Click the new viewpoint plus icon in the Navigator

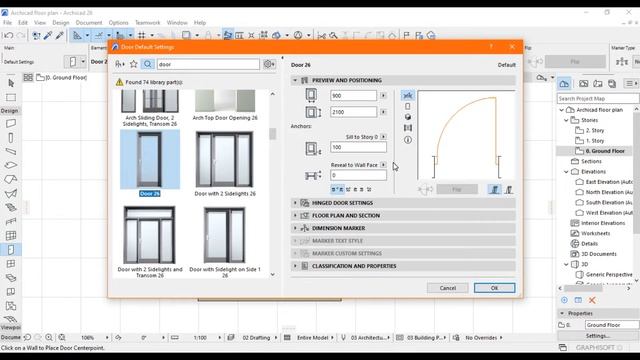click(x=564, y=300)
